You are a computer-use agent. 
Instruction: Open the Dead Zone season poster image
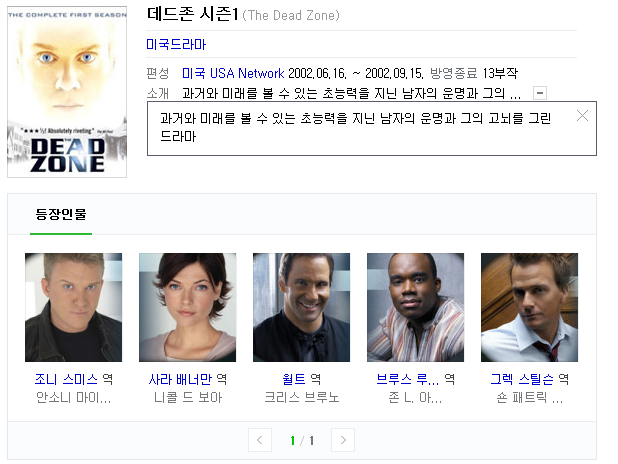[67, 92]
